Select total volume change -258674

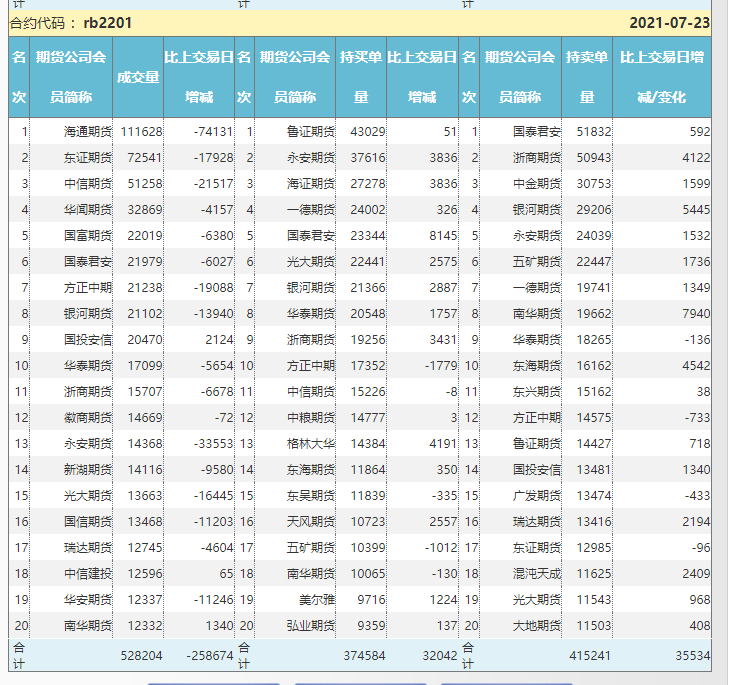coord(210,656)
